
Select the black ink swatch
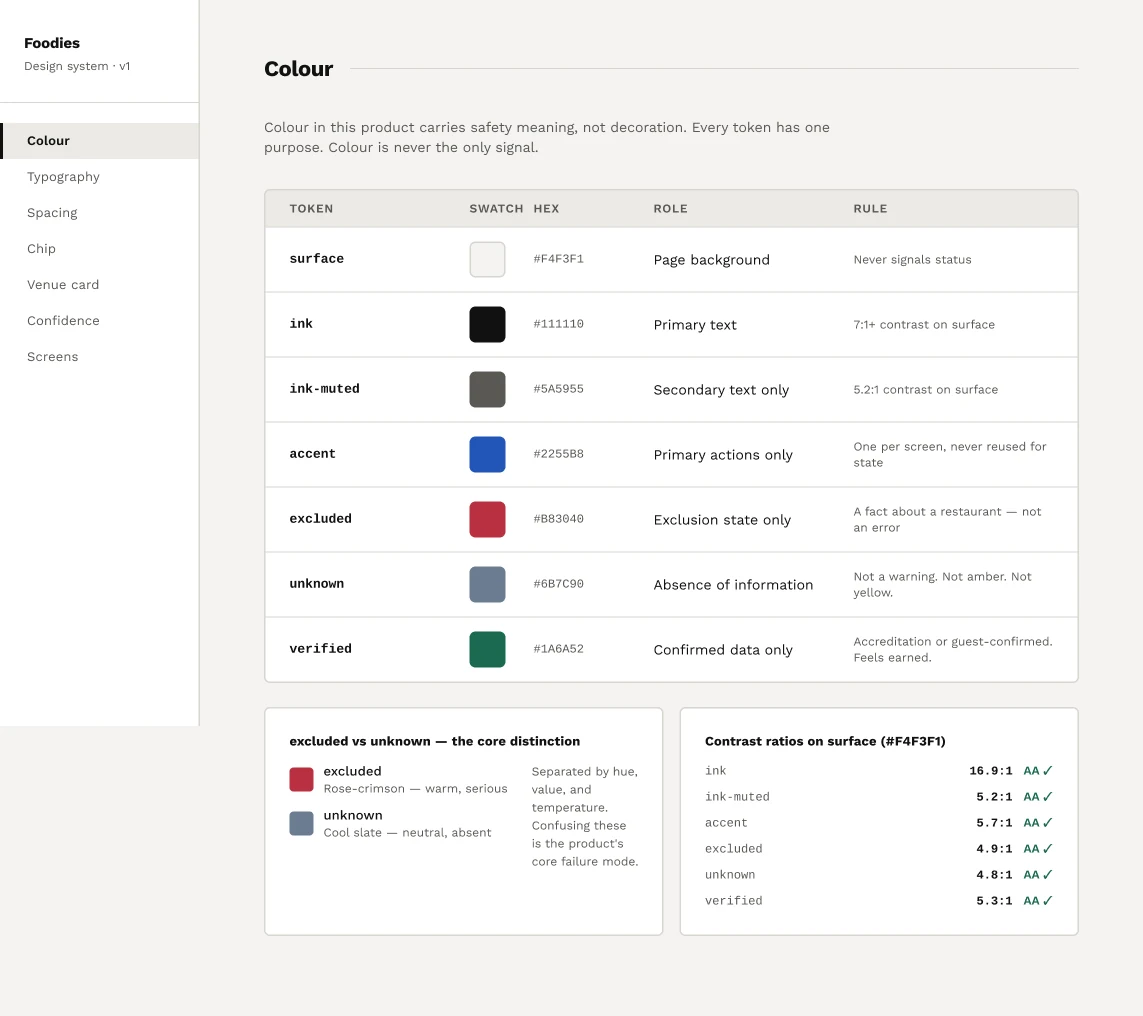(487, 324)
